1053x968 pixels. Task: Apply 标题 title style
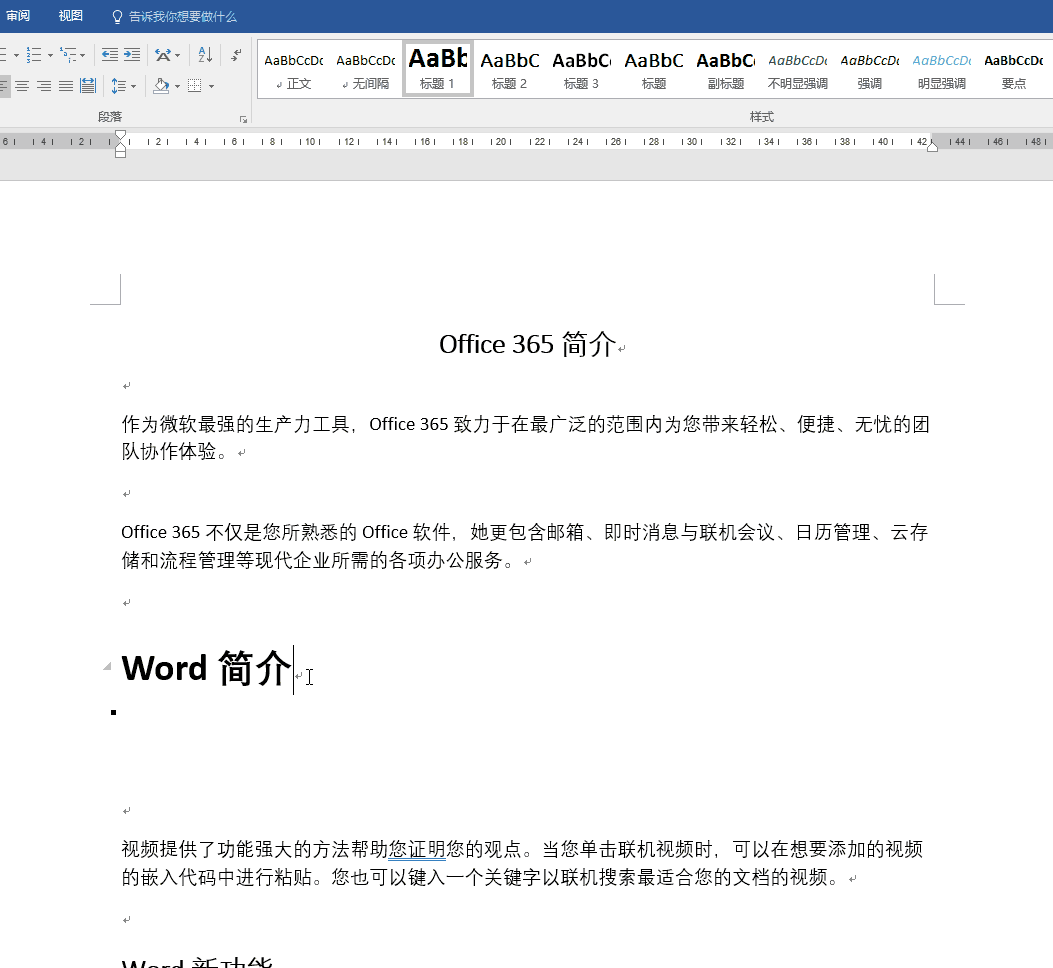pyautogui.click(x=653, y=69)
